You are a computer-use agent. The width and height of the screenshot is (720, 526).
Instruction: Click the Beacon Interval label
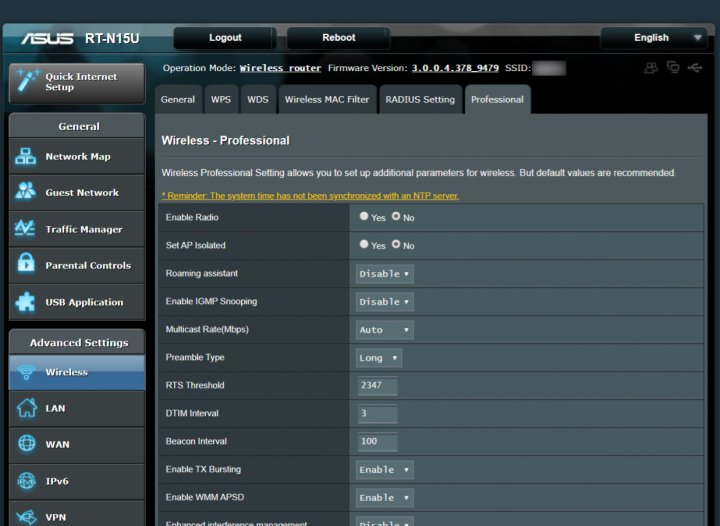point(196,442)
